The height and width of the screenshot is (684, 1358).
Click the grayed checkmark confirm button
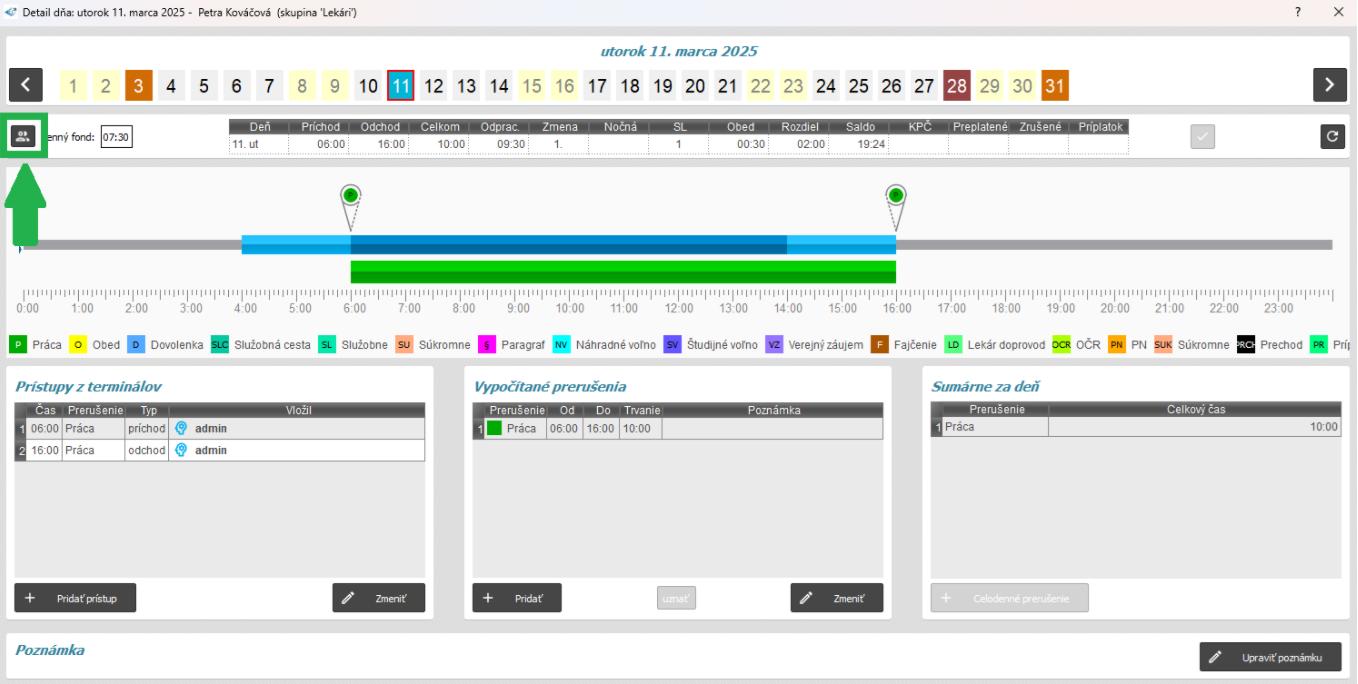click(x=1204, y=137)
